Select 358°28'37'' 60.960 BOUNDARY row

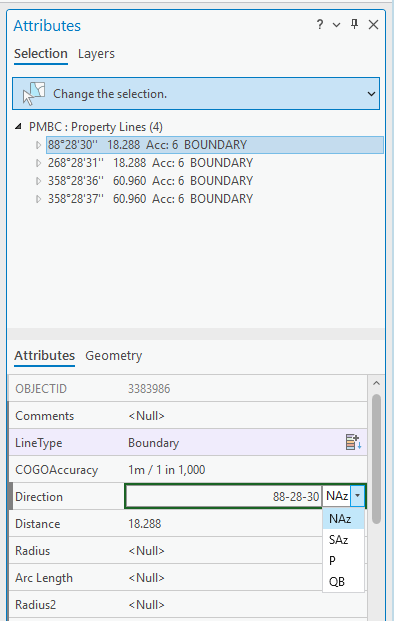click(150, 199)
